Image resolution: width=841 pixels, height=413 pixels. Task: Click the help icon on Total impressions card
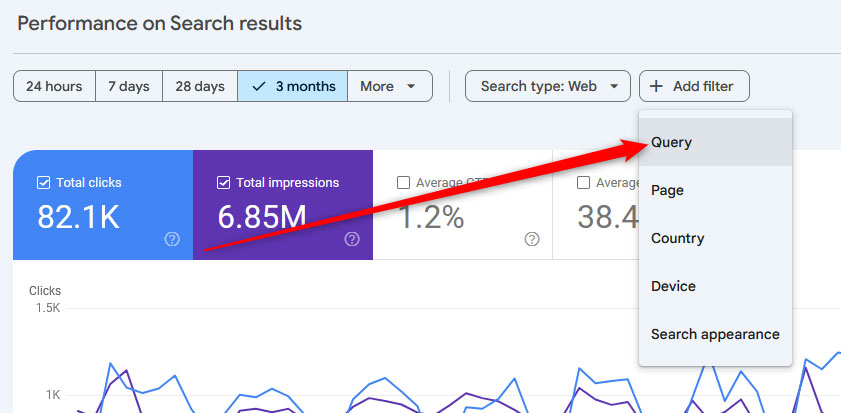352,239
